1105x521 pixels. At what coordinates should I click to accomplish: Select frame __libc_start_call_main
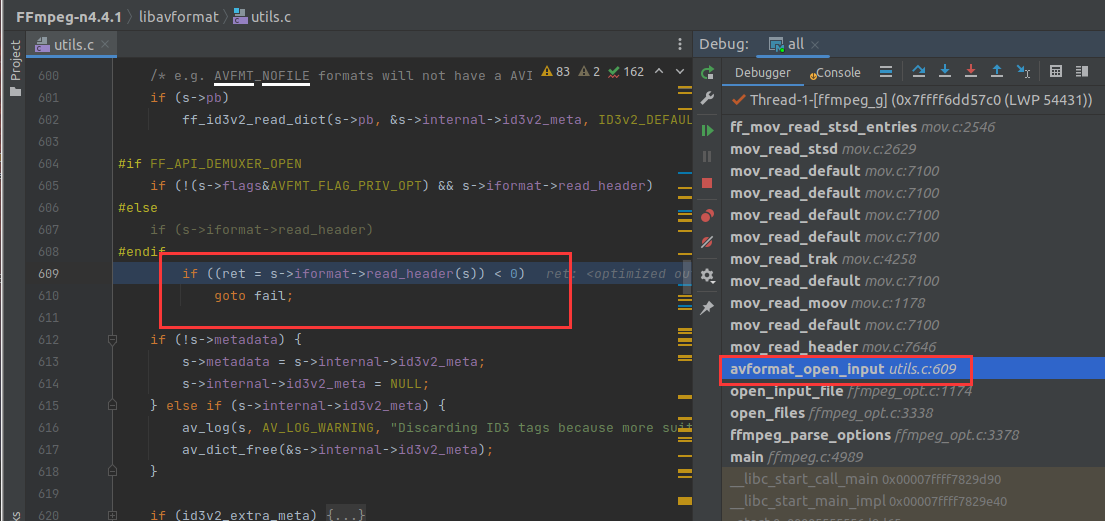point(913,479)
